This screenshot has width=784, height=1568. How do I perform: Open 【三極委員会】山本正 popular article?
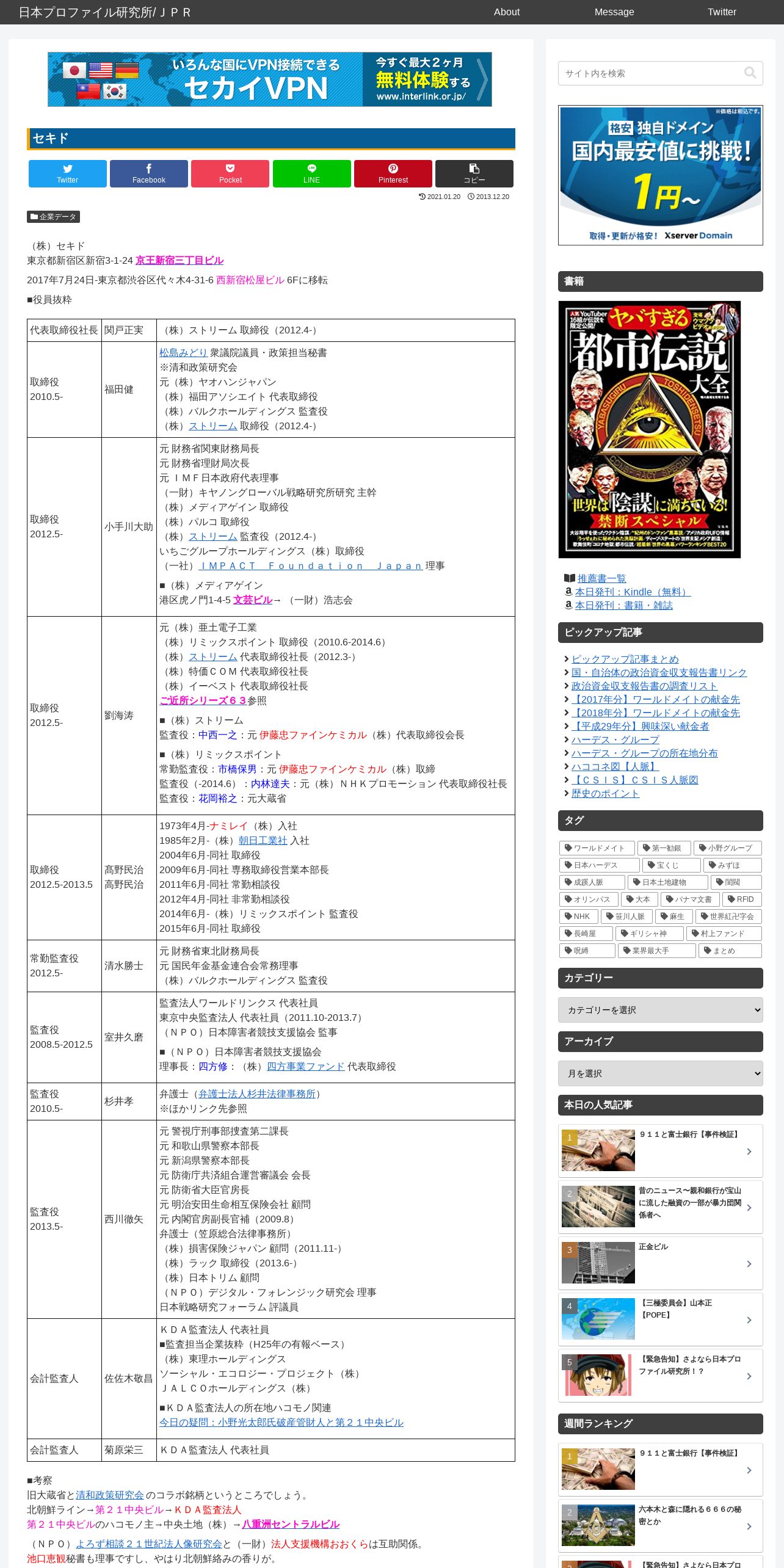(x=661, y=1319)
